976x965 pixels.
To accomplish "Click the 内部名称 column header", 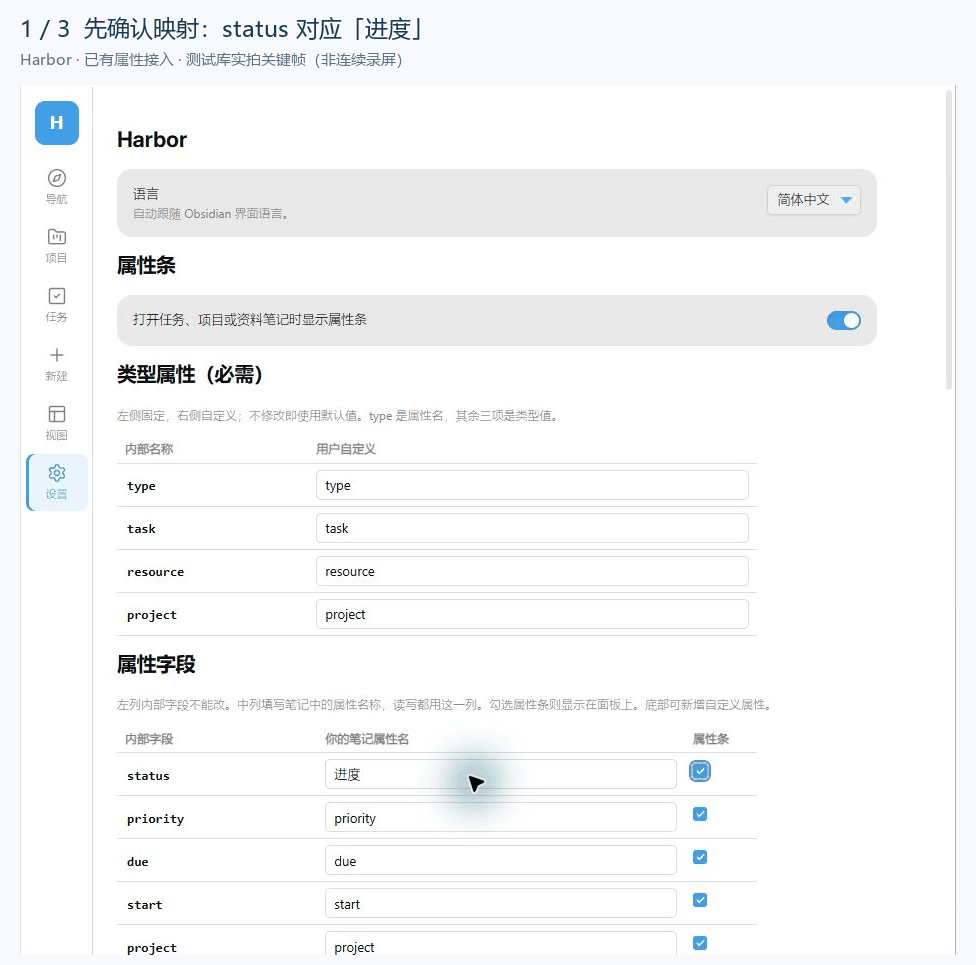I will click(x=149, y=449).
